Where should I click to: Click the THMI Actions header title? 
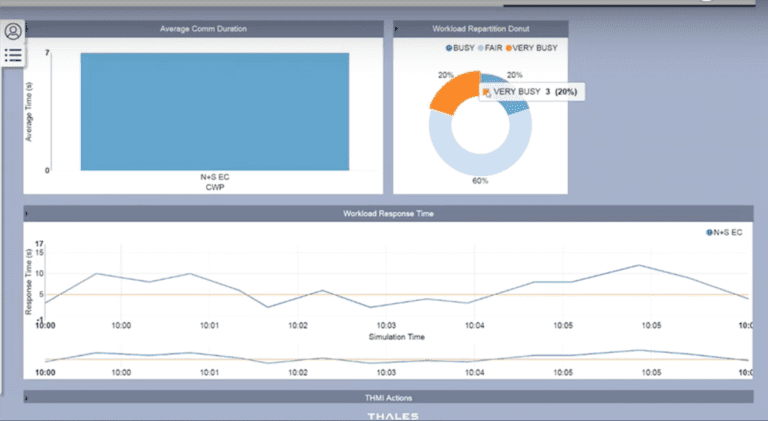click(x=388, y=397)
